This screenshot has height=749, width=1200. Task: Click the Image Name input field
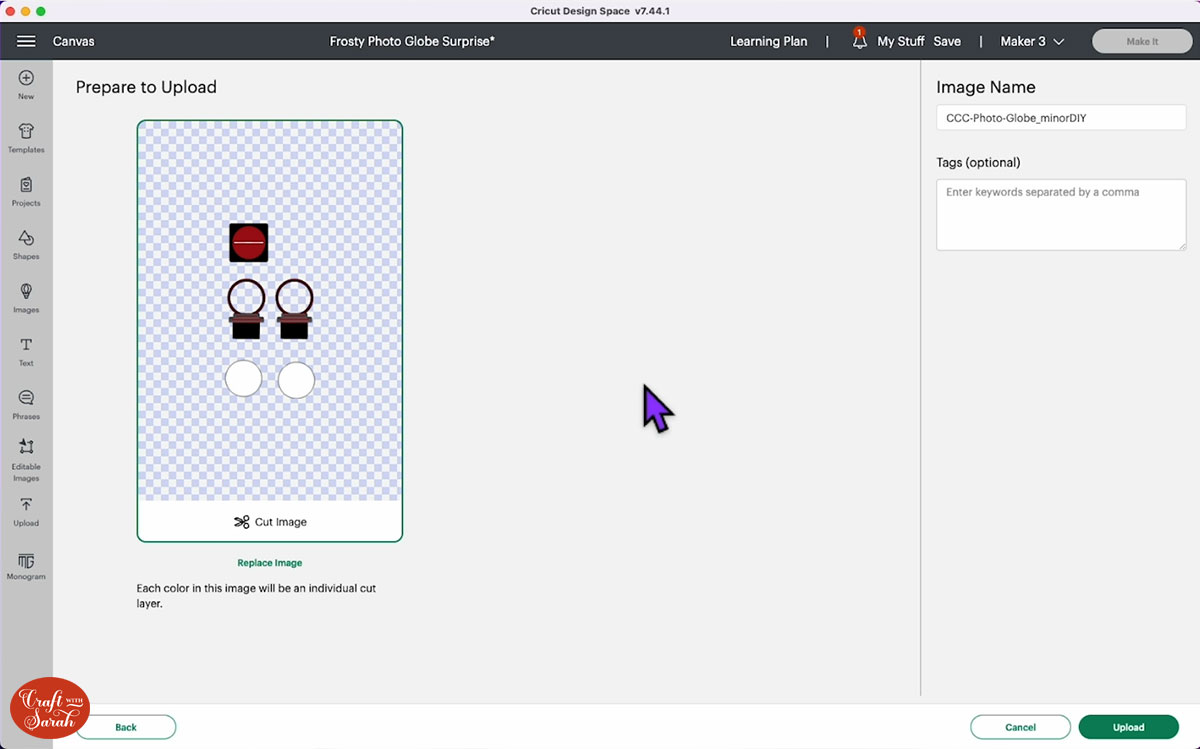pyautogui.click(x=1061, y=118)
